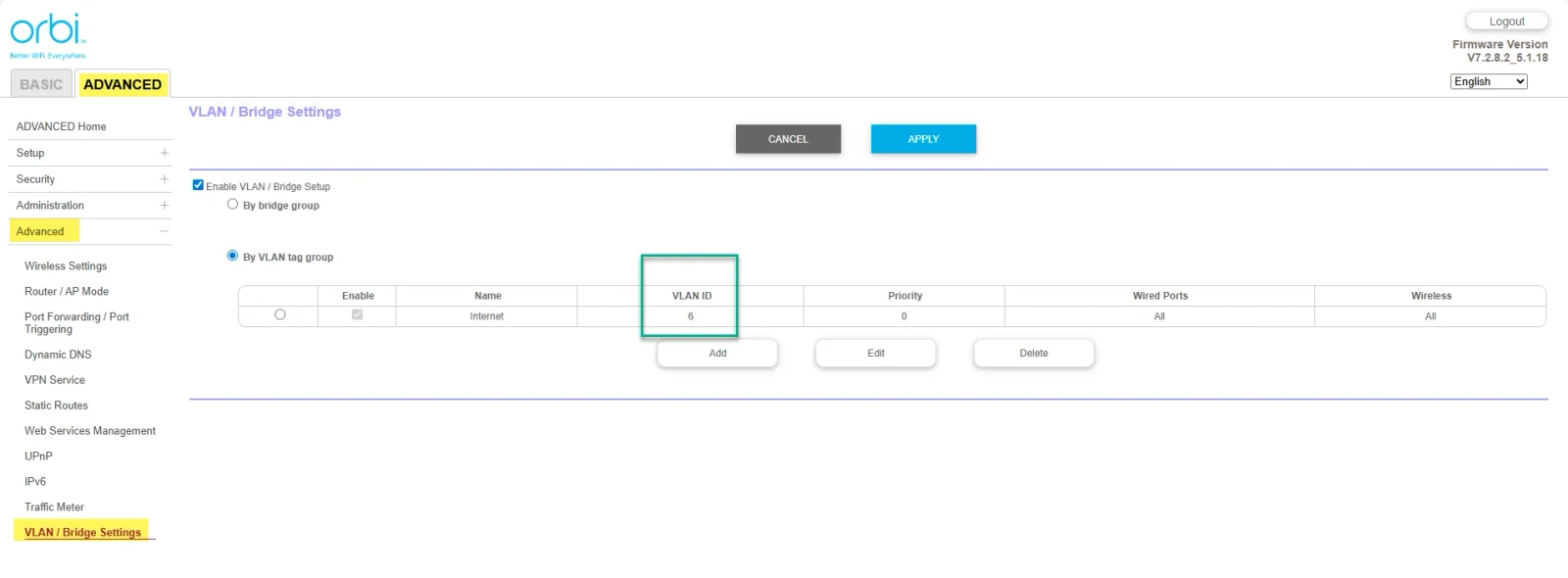Go to Dynamic DNS
The width and height of the screenshot is (1568, 578).
pyautogui.click(x=58, y=355)
